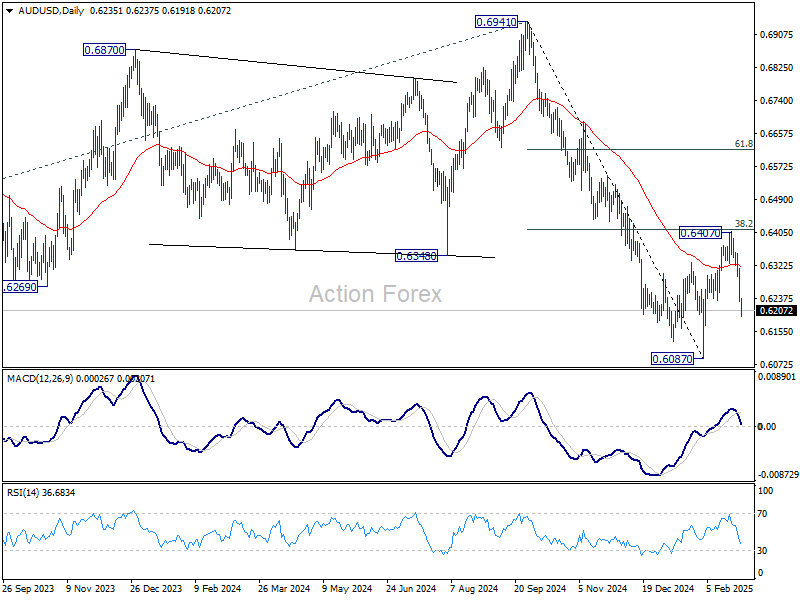Click the 0.64070 resistance price label

coord(701,233)
